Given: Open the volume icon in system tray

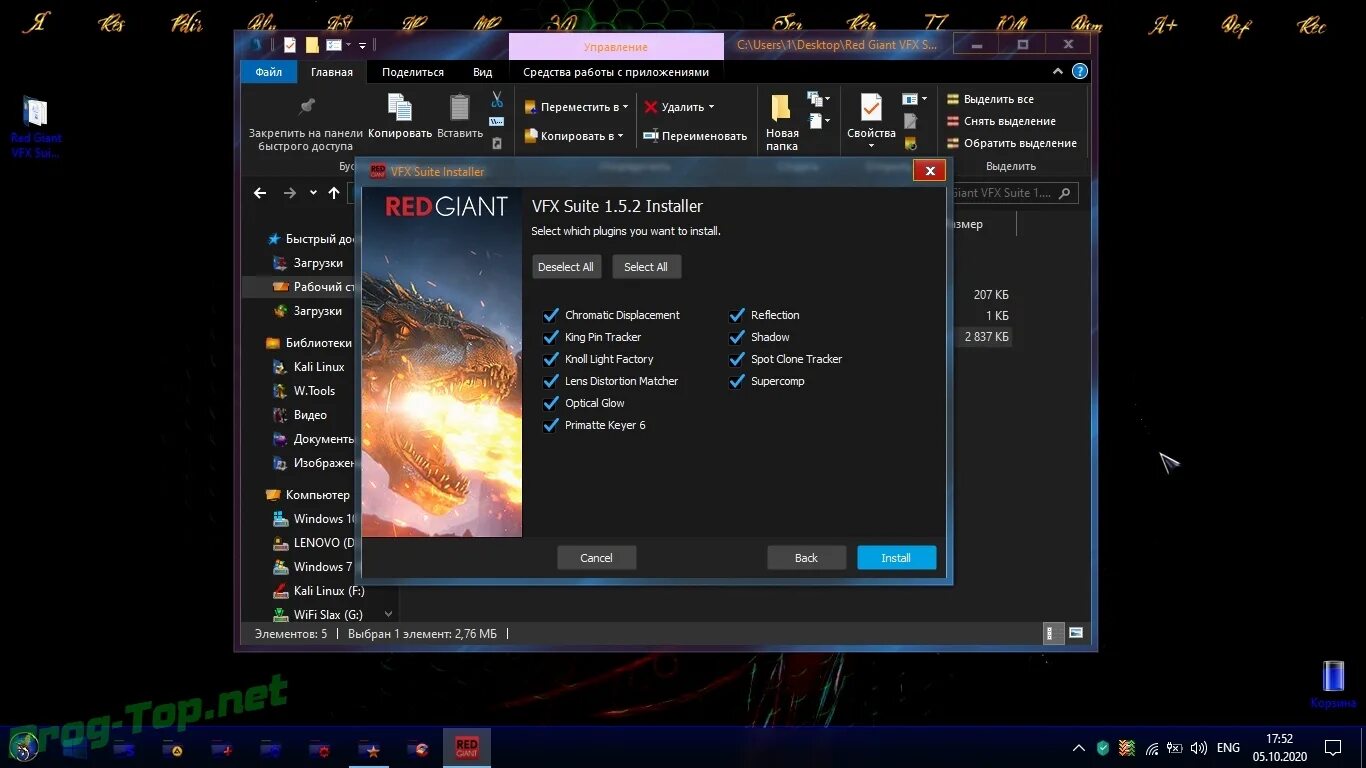Looking at the screenshot, I should (1199, 748).
